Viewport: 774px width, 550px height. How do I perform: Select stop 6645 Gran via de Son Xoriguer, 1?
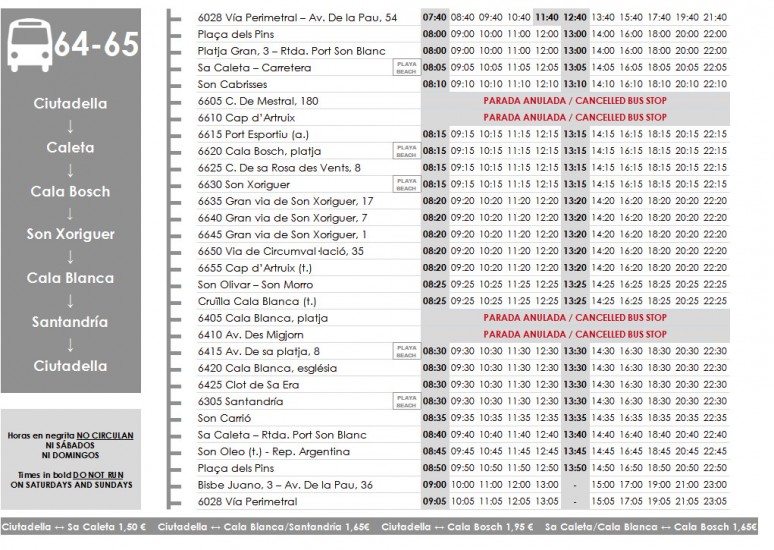[x=282, y=235]
